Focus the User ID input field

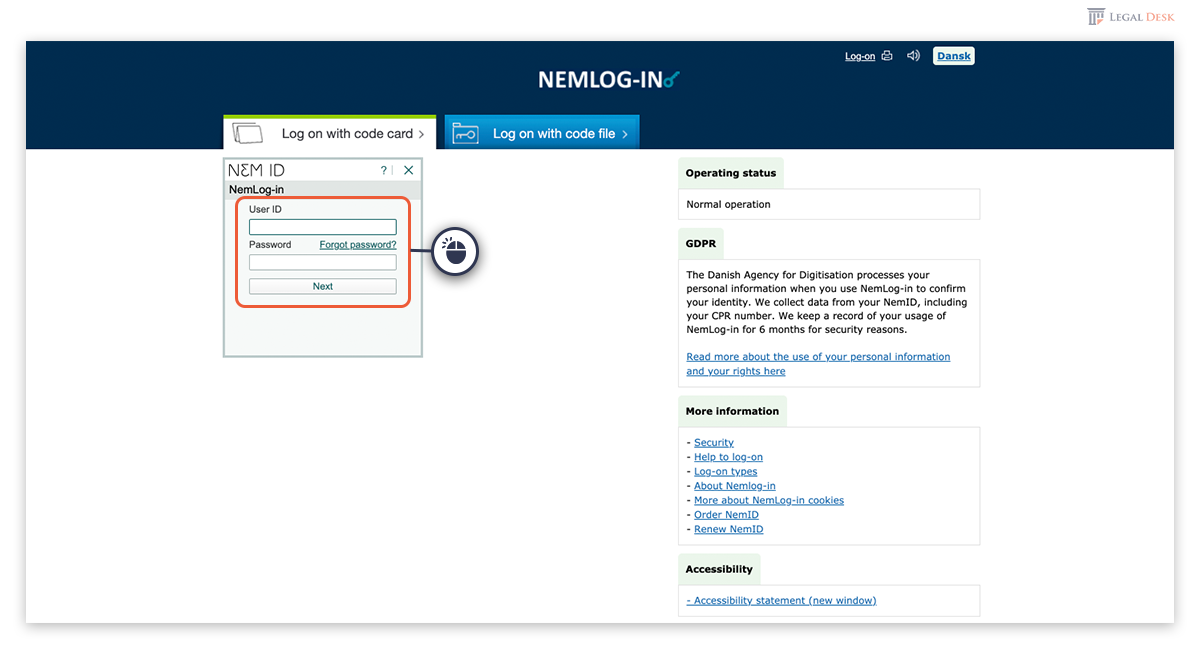click(323, 227)
